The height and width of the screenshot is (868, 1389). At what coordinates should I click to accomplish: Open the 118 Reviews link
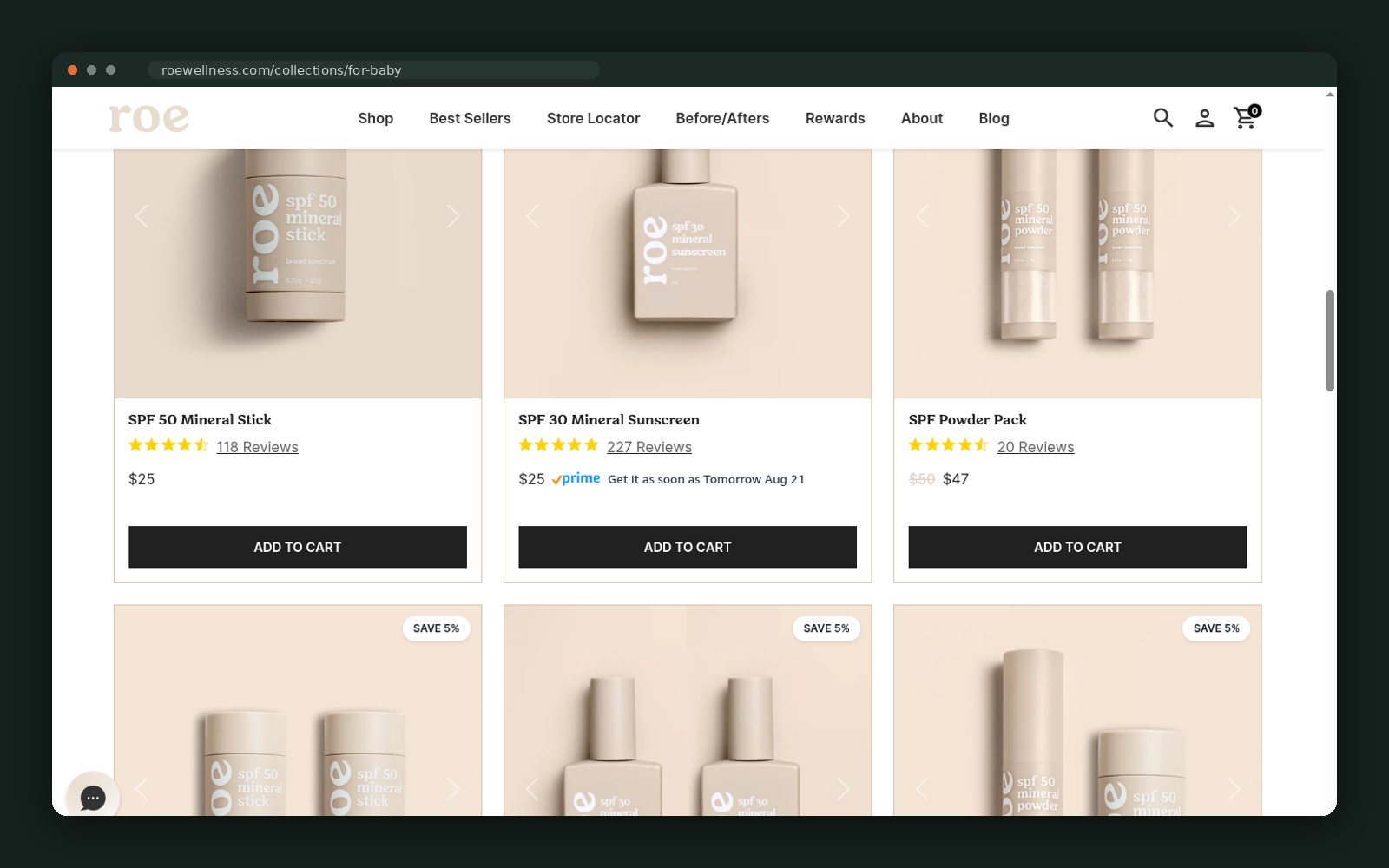click(x=257, y=447)
